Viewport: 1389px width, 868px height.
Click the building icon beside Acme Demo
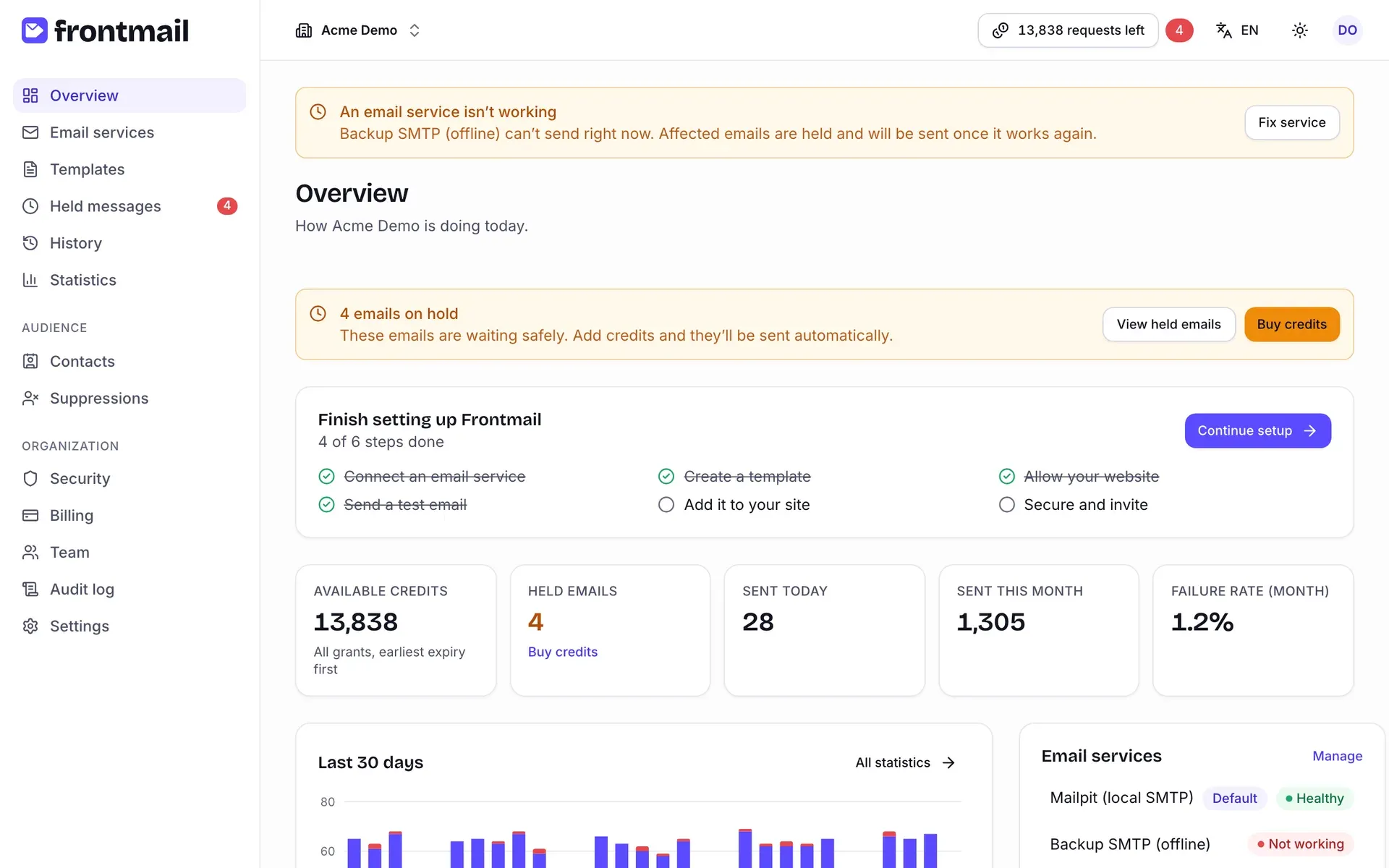pos(304,30)
